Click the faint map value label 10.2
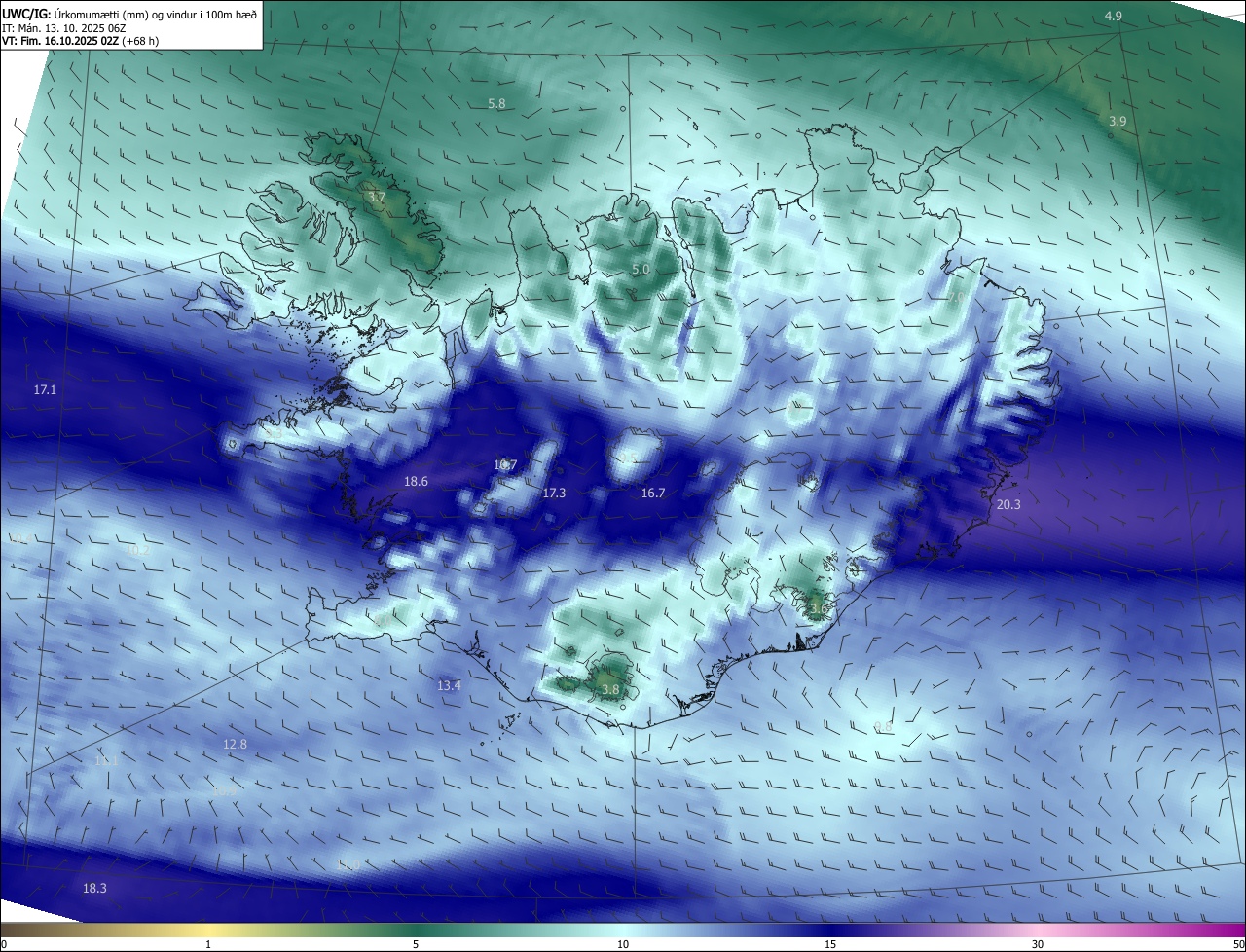This screenshot has width=1246, height=952. click(138, 550)
